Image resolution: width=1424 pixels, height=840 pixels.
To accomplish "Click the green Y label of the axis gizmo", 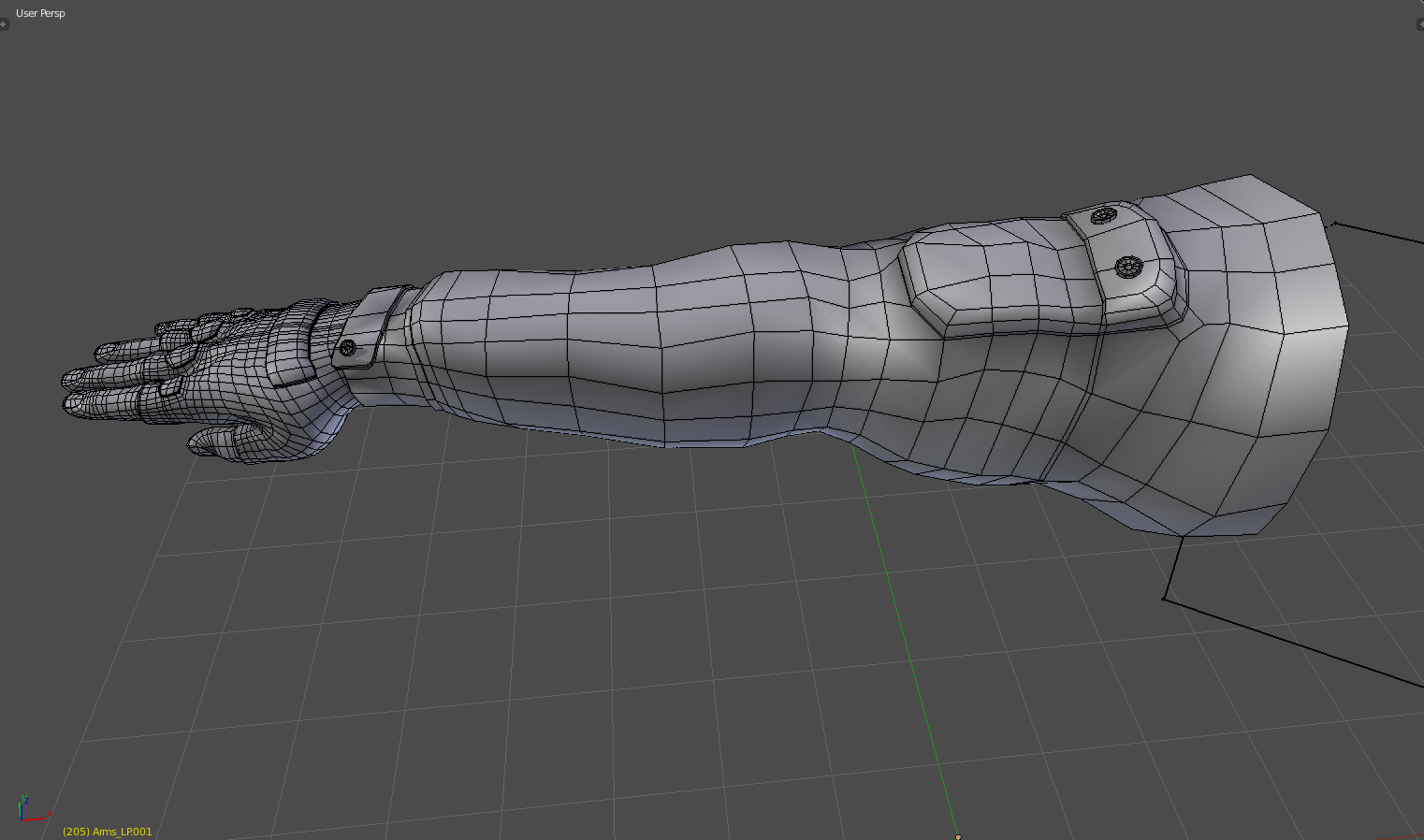I will pyautogui.click(x=23, y=796).
